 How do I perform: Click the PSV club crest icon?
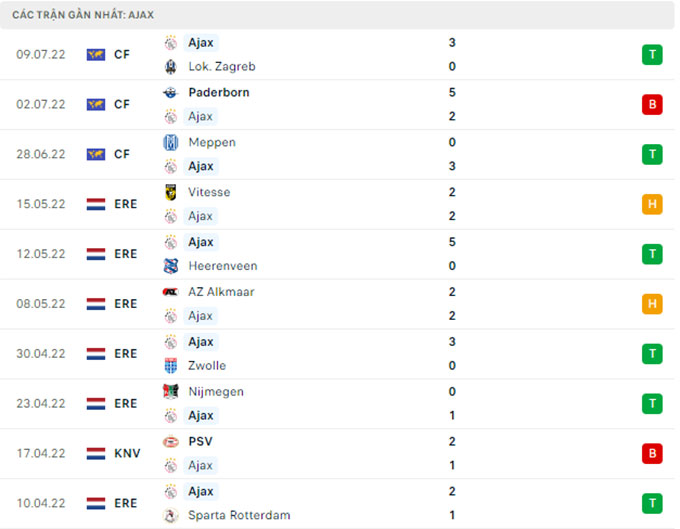[170, 441]
